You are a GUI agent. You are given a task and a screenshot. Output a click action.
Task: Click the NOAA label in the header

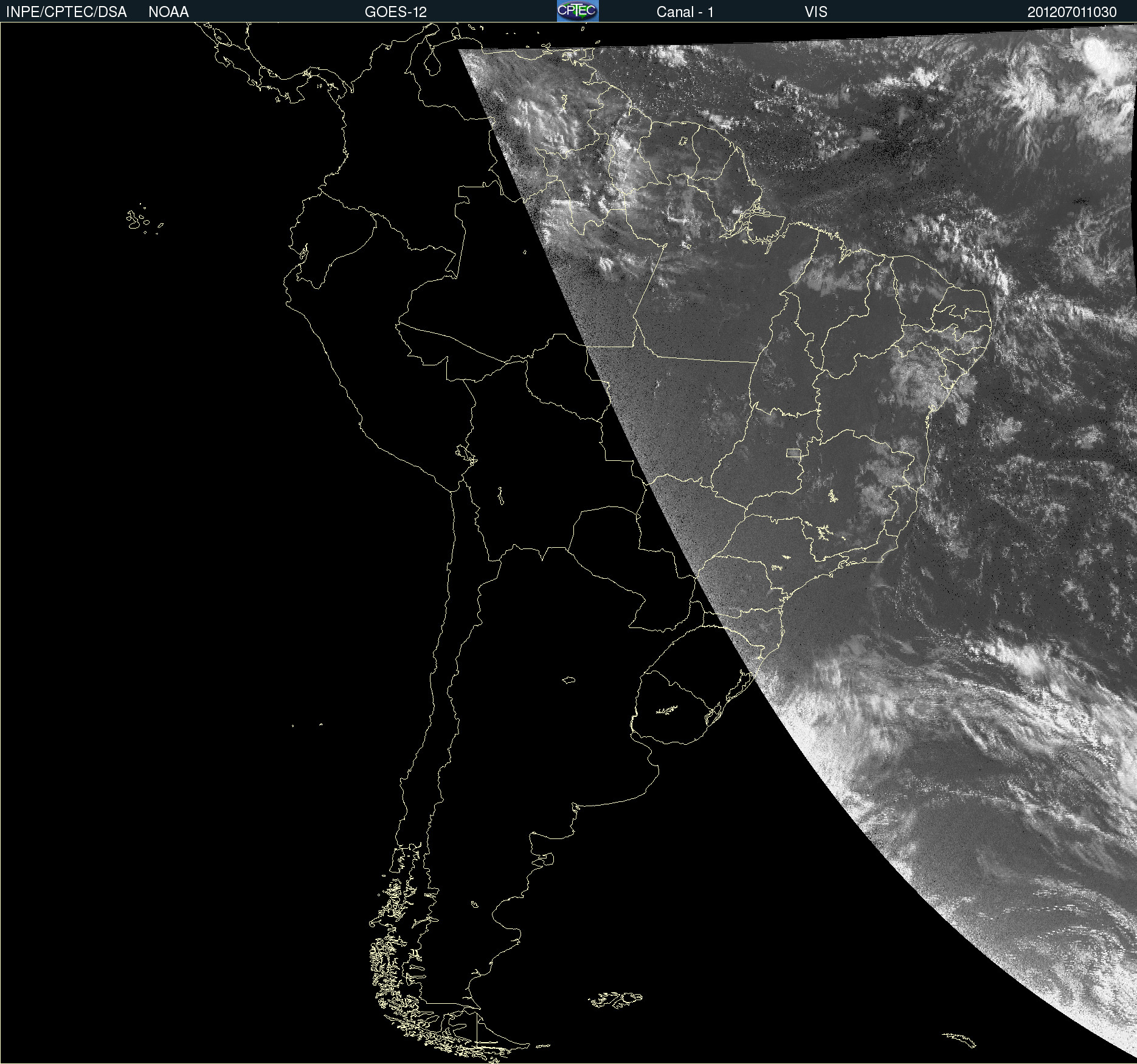click(x=168, y=12)
